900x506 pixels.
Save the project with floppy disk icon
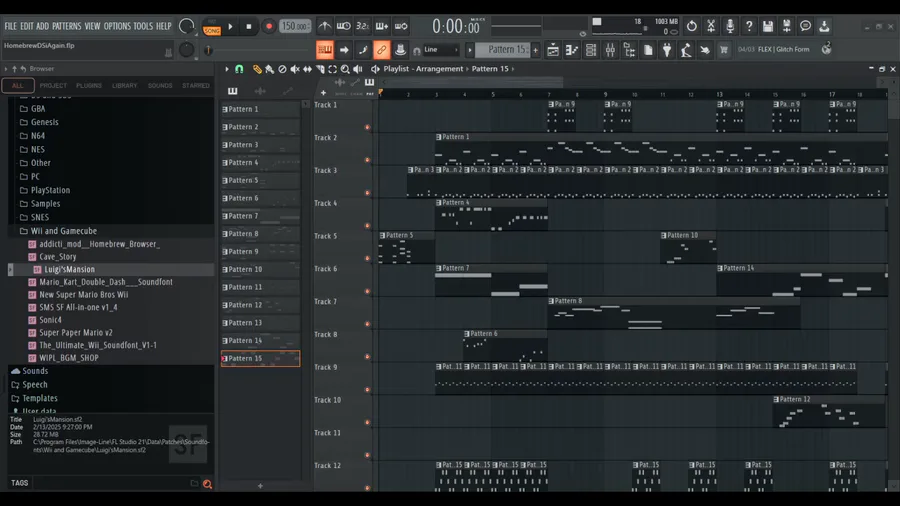coord(767,26)
